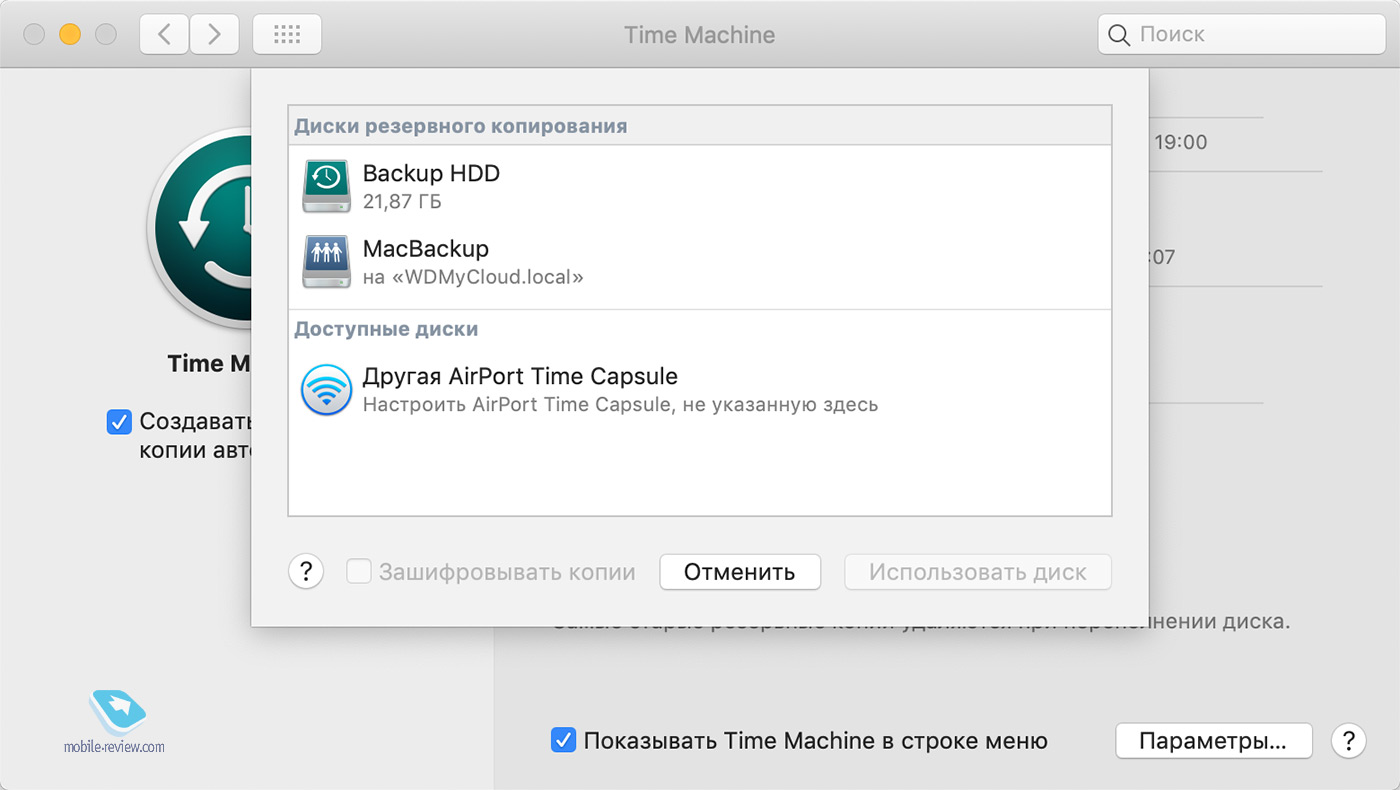Click the Использовать диск button
Viewport: 1400px width, 790px height.
coord(978,572)
